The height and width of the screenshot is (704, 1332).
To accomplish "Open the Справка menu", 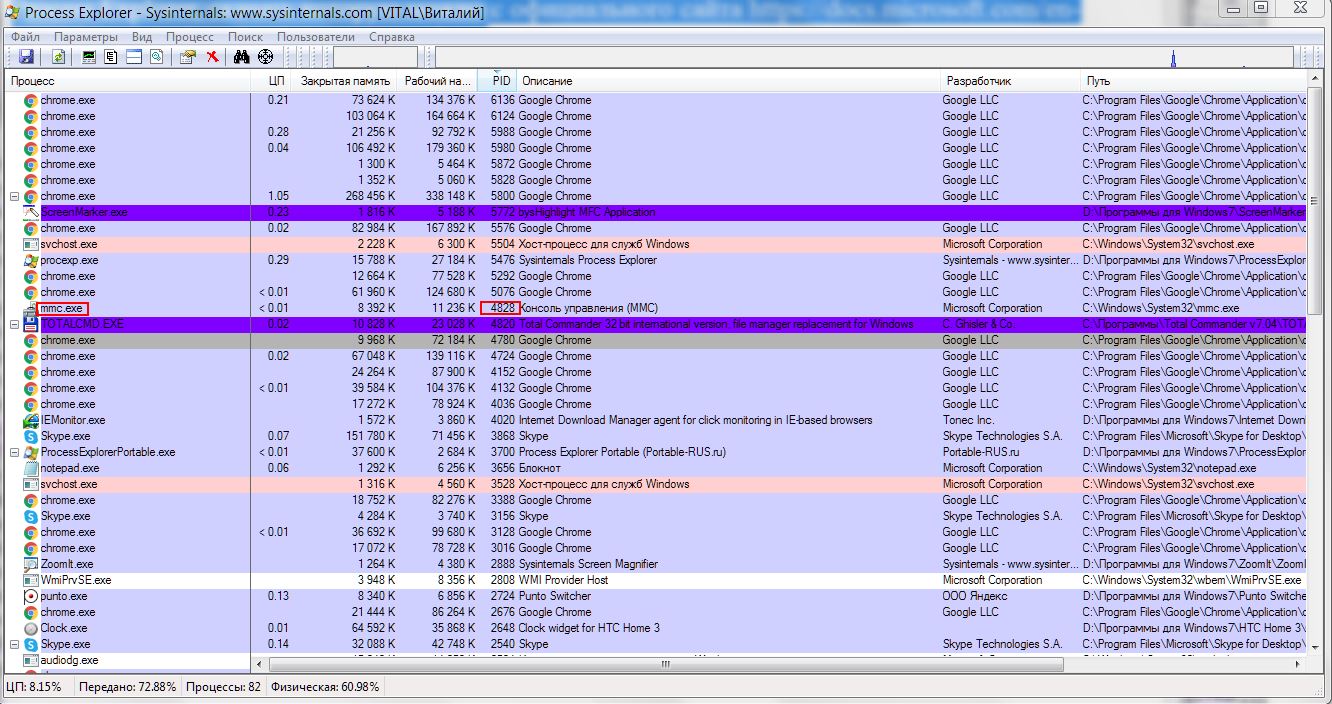I will [392, 37].
